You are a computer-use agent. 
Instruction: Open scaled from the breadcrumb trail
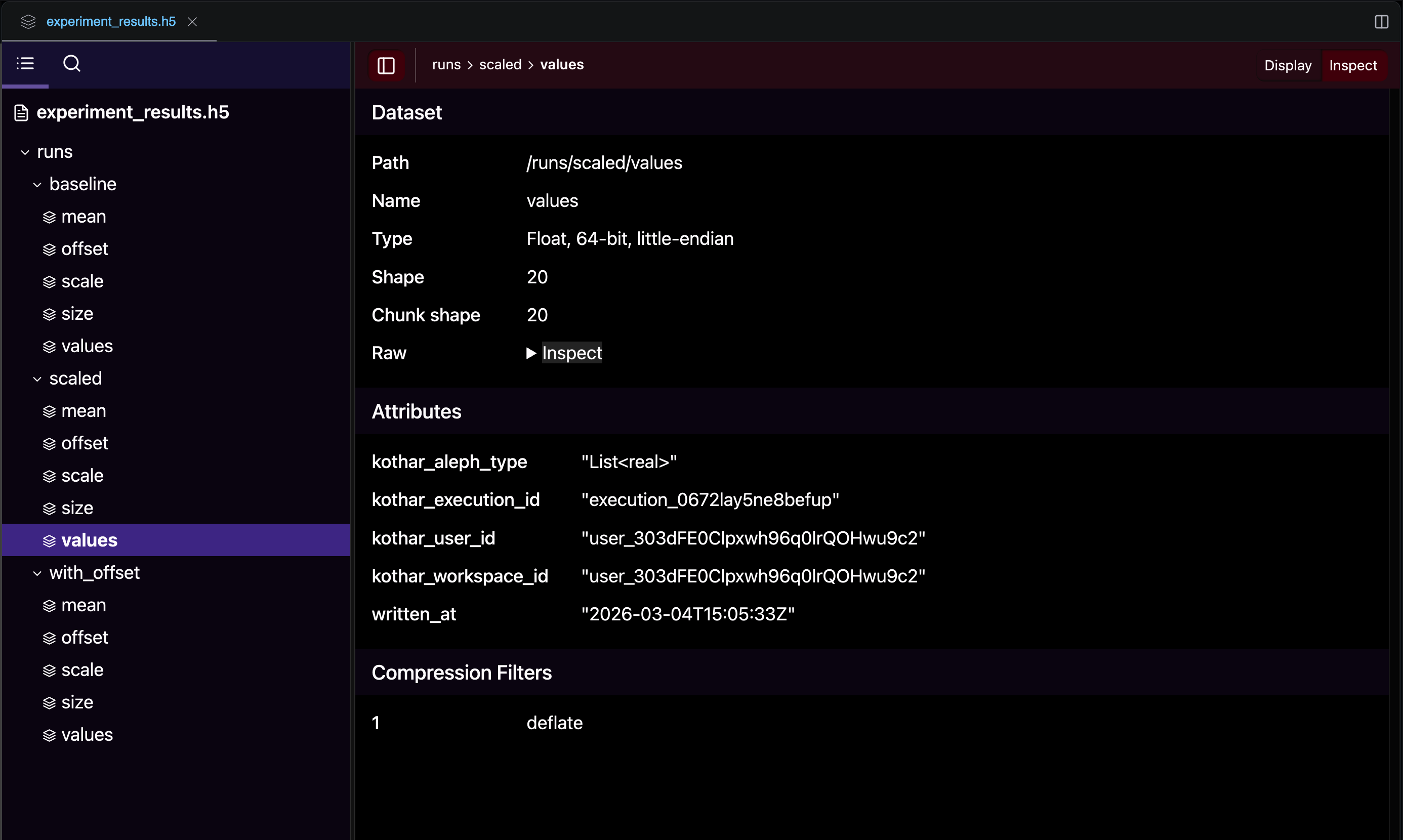tap(500, 65)
